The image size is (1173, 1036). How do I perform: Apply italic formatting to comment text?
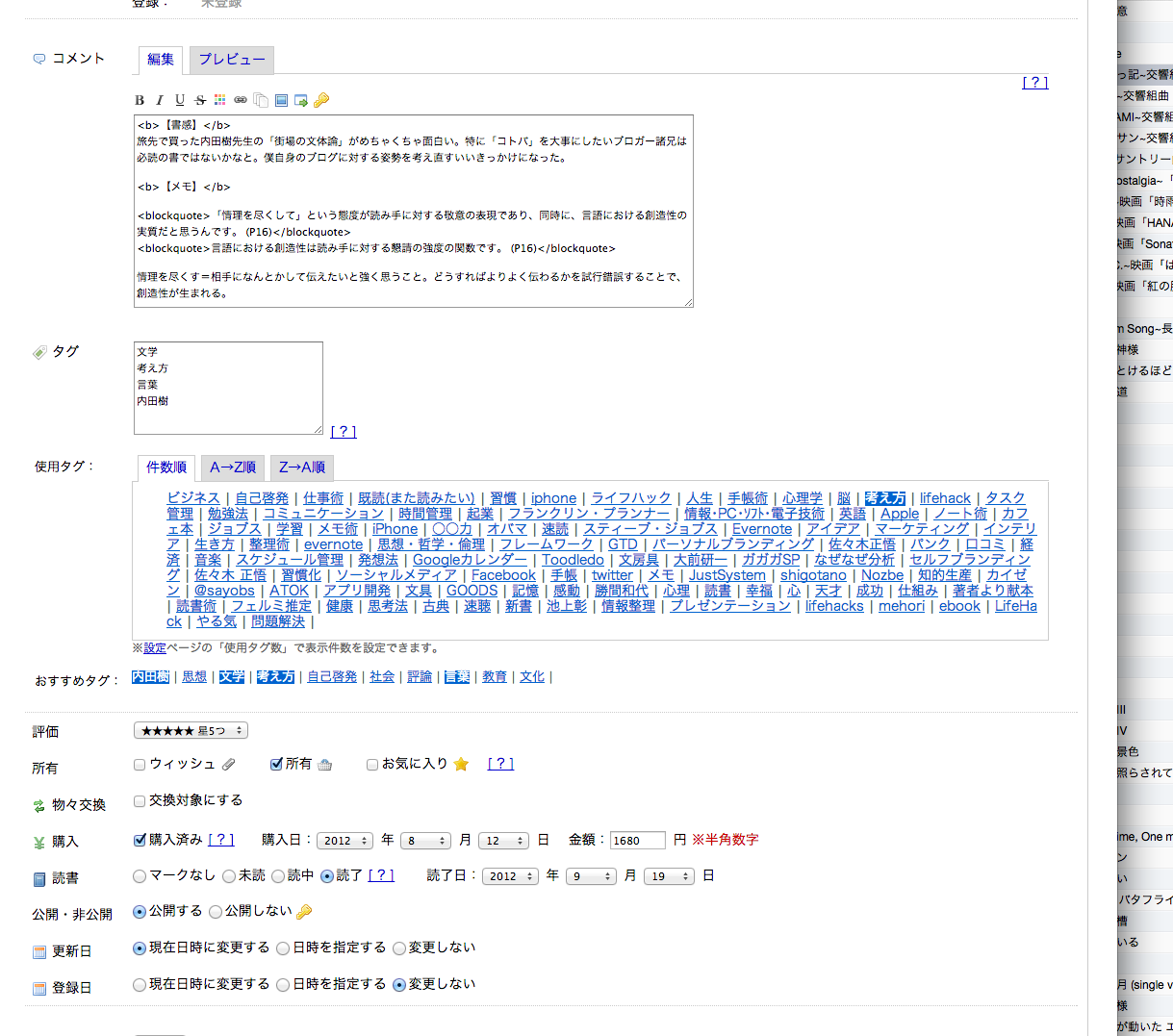pyautogui.click(x=160, y=100)
